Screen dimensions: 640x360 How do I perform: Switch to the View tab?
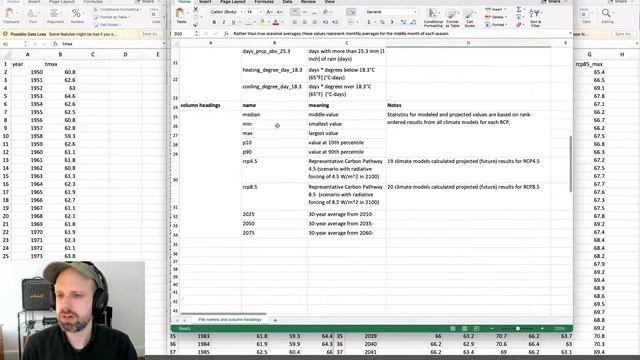329,2
